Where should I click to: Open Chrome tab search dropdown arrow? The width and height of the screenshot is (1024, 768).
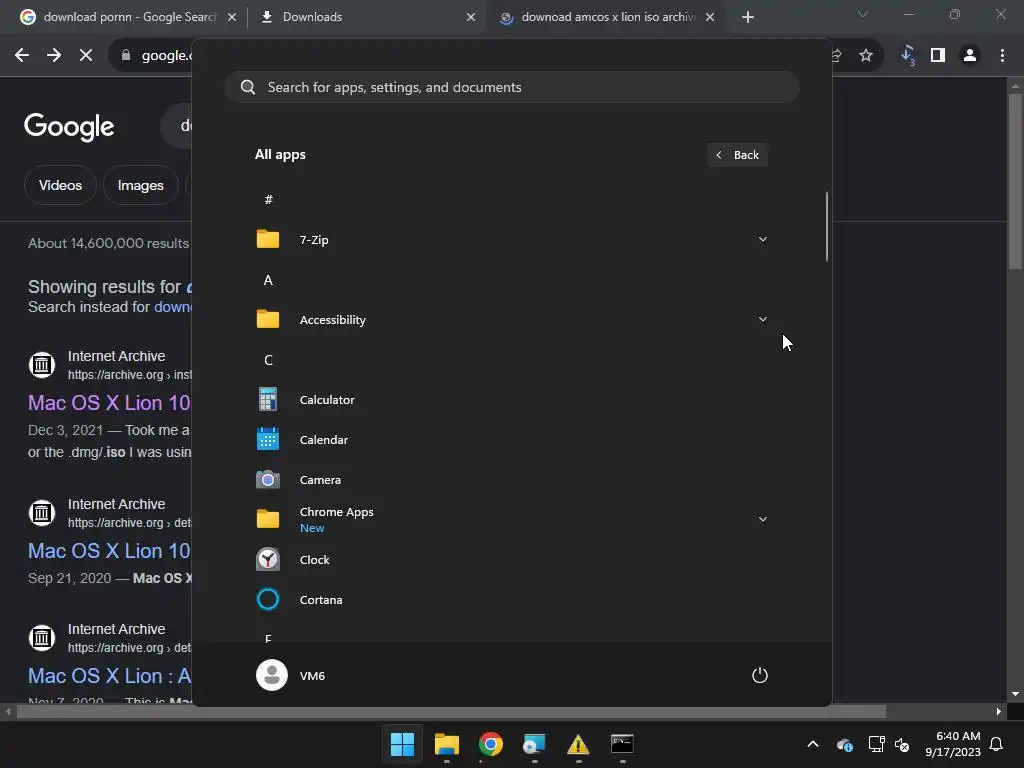863,14
